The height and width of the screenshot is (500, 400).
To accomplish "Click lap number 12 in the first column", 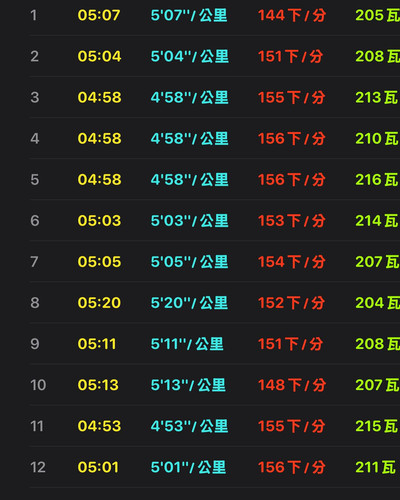I will [x=38, y=467].
